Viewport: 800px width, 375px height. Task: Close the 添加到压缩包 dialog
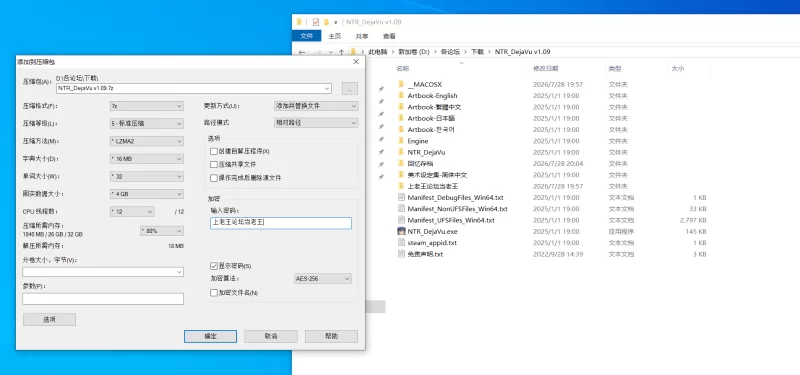(x=356, y=62)
